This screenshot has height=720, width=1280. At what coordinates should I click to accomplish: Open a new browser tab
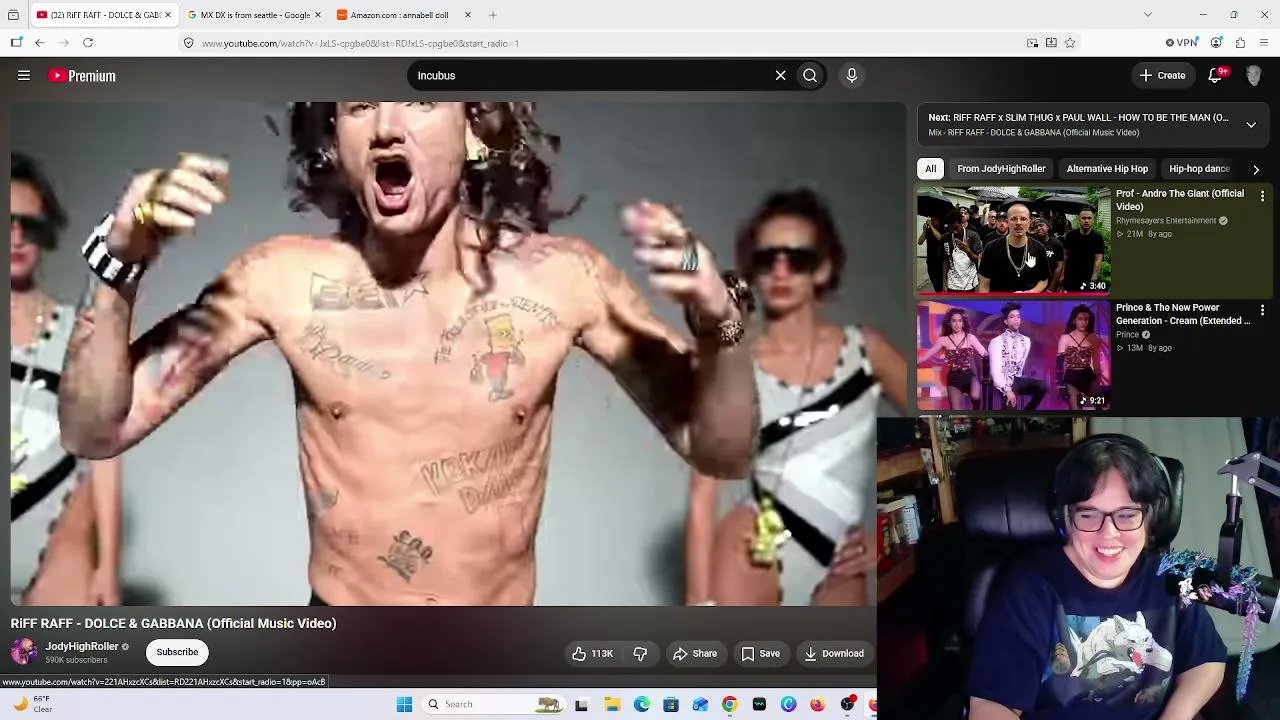[493, 15]
